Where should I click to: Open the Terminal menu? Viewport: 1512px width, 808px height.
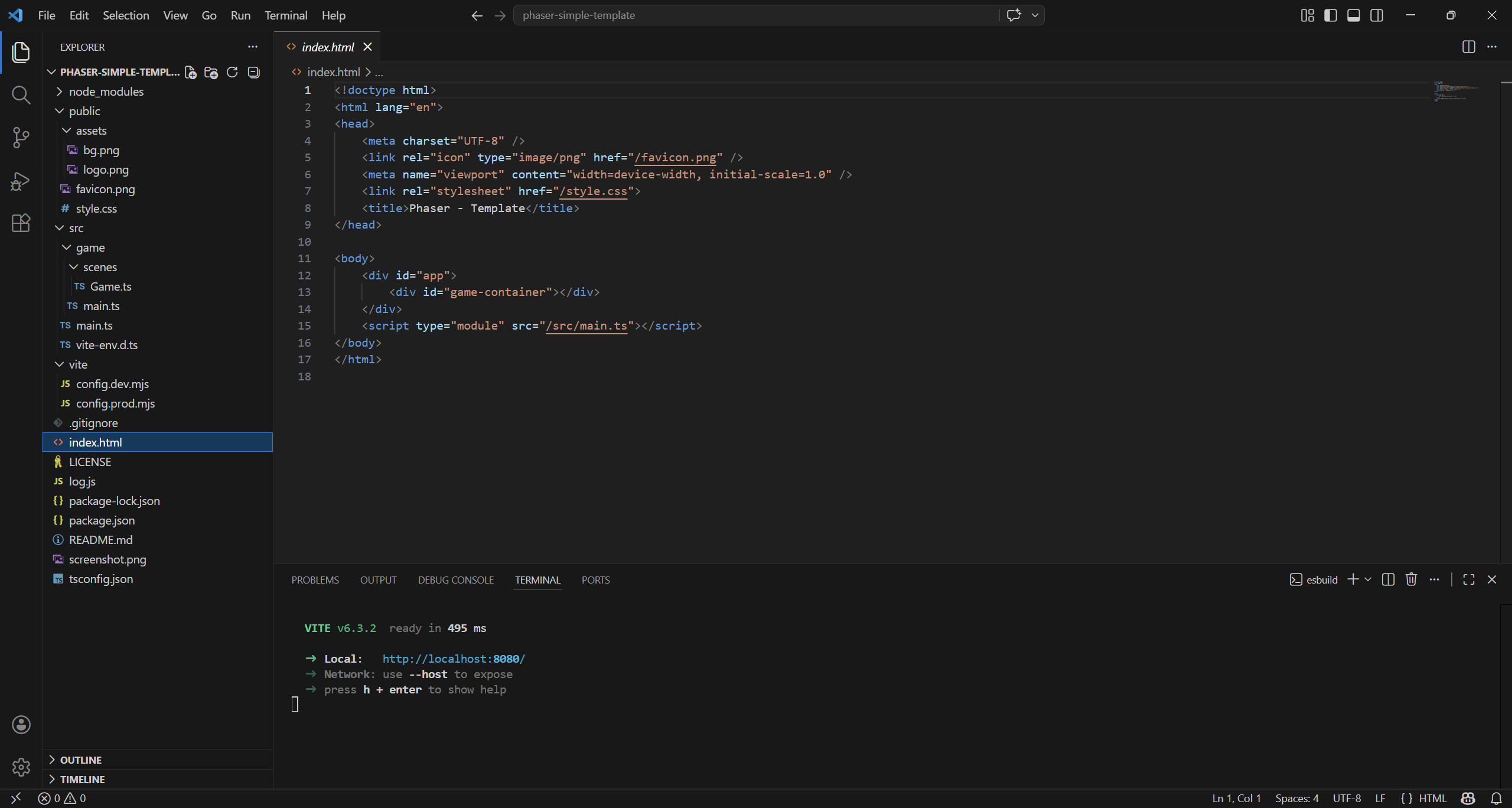(x=286, y=15)
